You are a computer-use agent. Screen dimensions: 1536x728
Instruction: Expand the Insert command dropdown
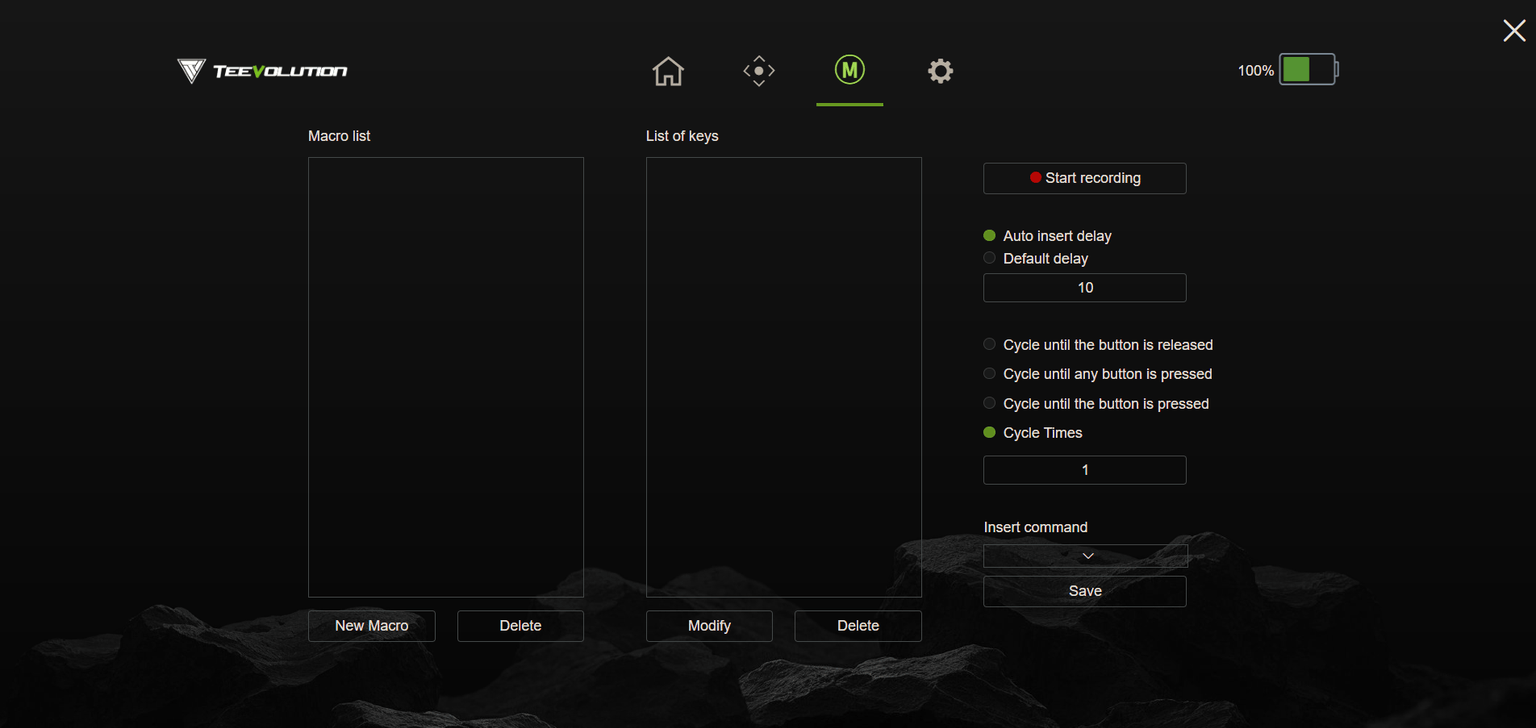click(x=1085, y=556)
